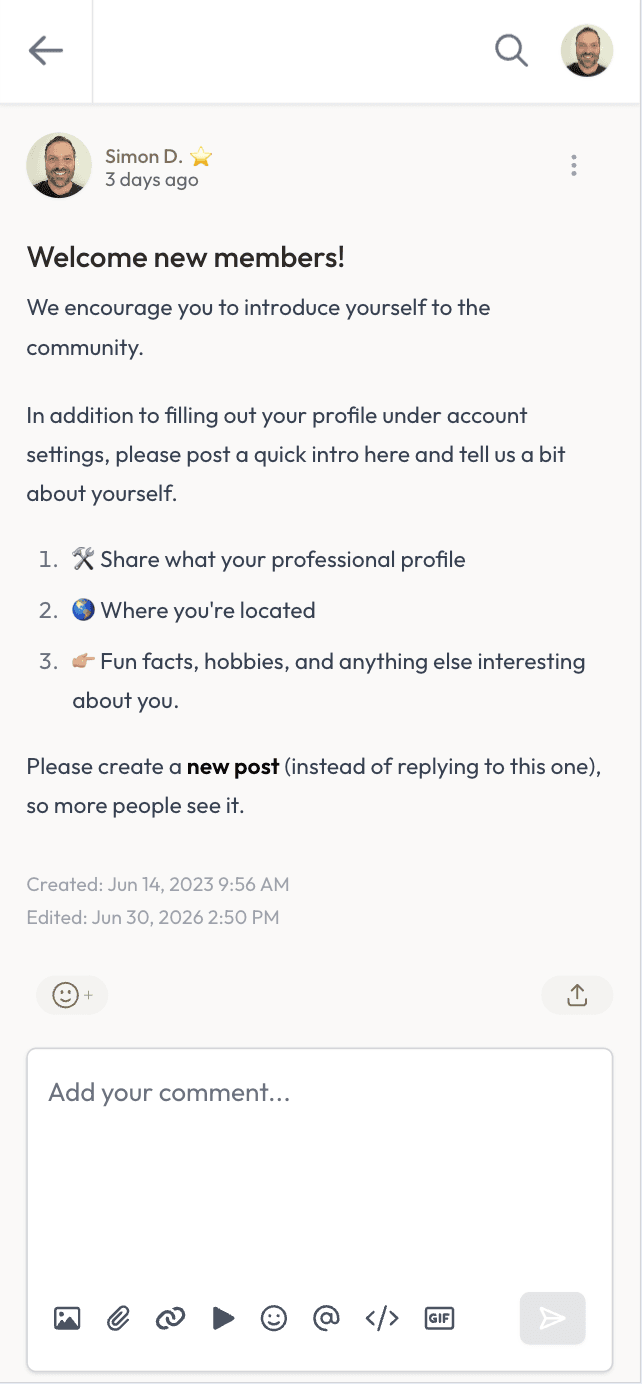Open the emoji picker in comment toolbar
Image resolution: width=642 pixels, height=1384 pixels.
274,1318
